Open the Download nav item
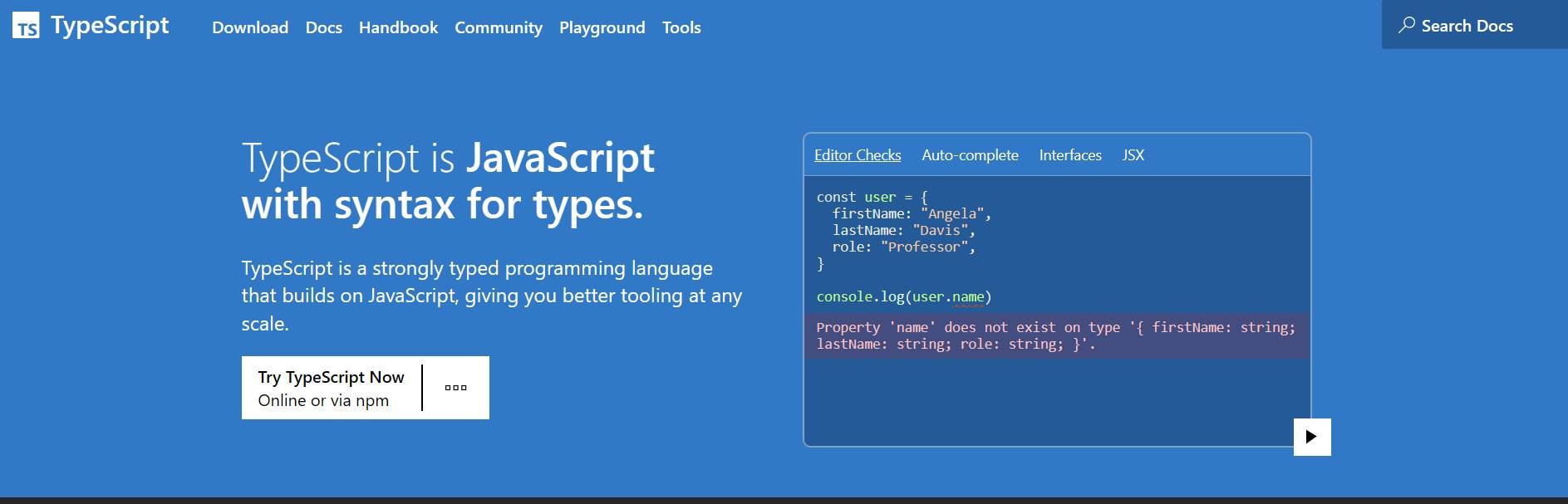Screen dimensions: 1568x504 tap(250, 27)
